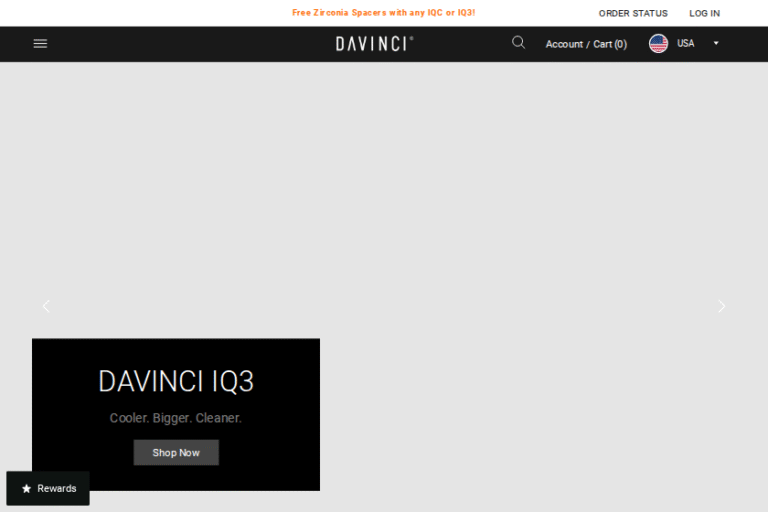768x512 pixels.
Task: Open the Account link
Action: (x=564, y=44)
